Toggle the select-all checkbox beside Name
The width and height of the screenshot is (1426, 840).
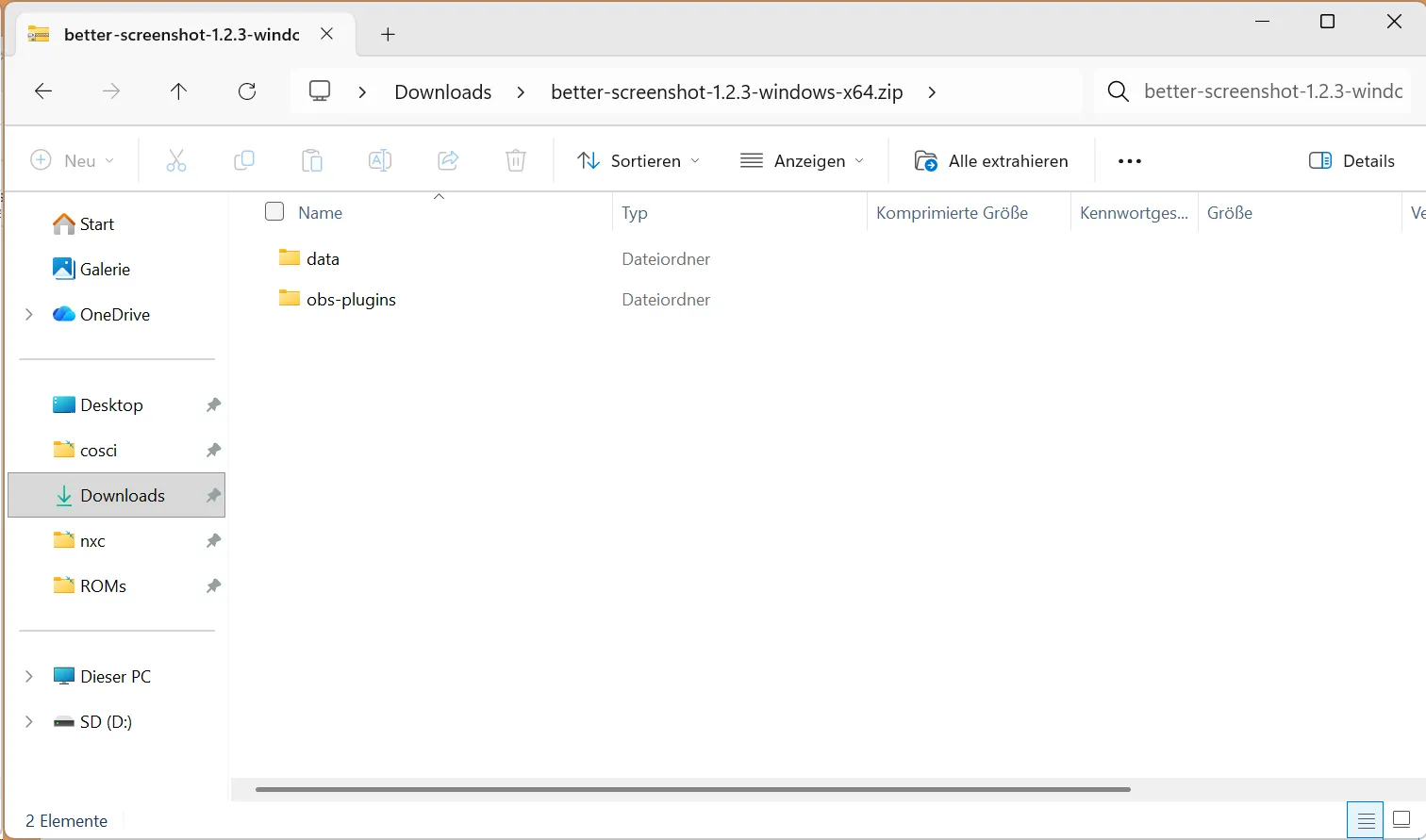(274, 211)
